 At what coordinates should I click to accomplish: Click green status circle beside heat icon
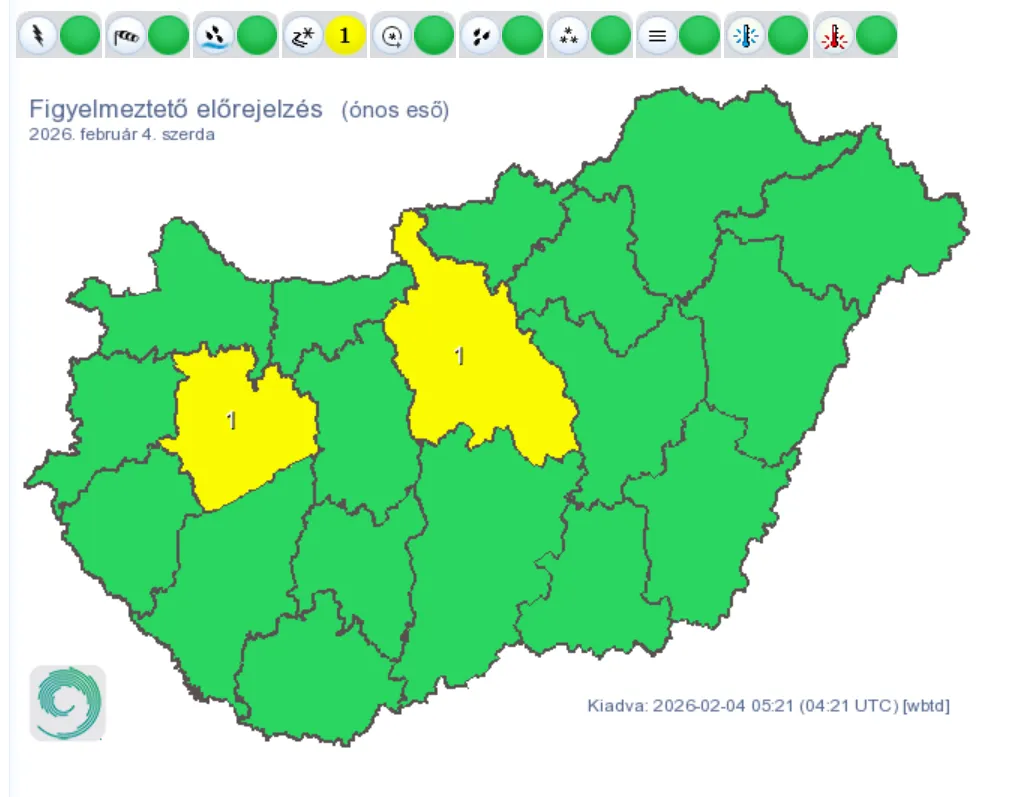coord(876,36)
